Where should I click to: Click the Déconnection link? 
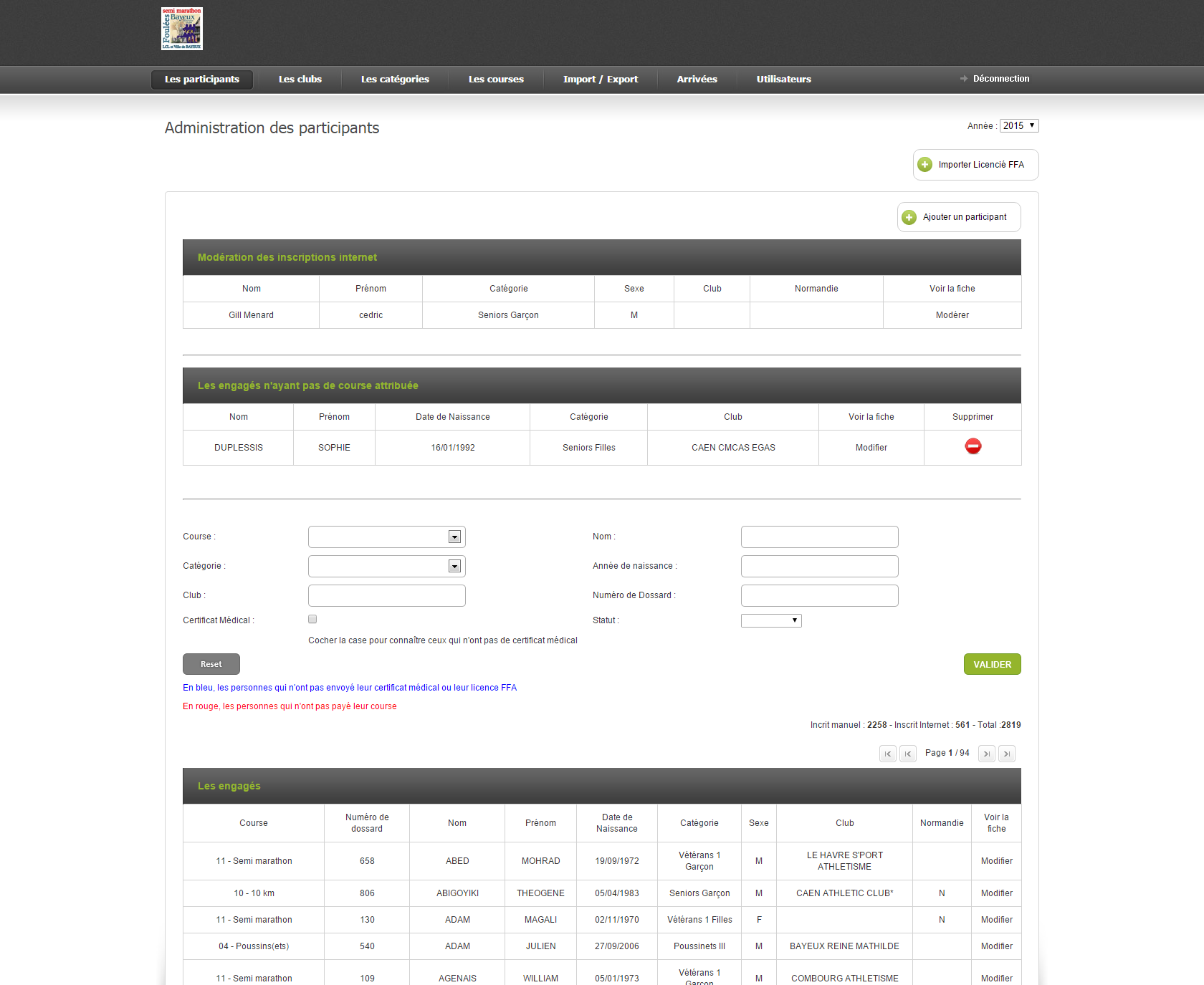(x=1001, y=79)
